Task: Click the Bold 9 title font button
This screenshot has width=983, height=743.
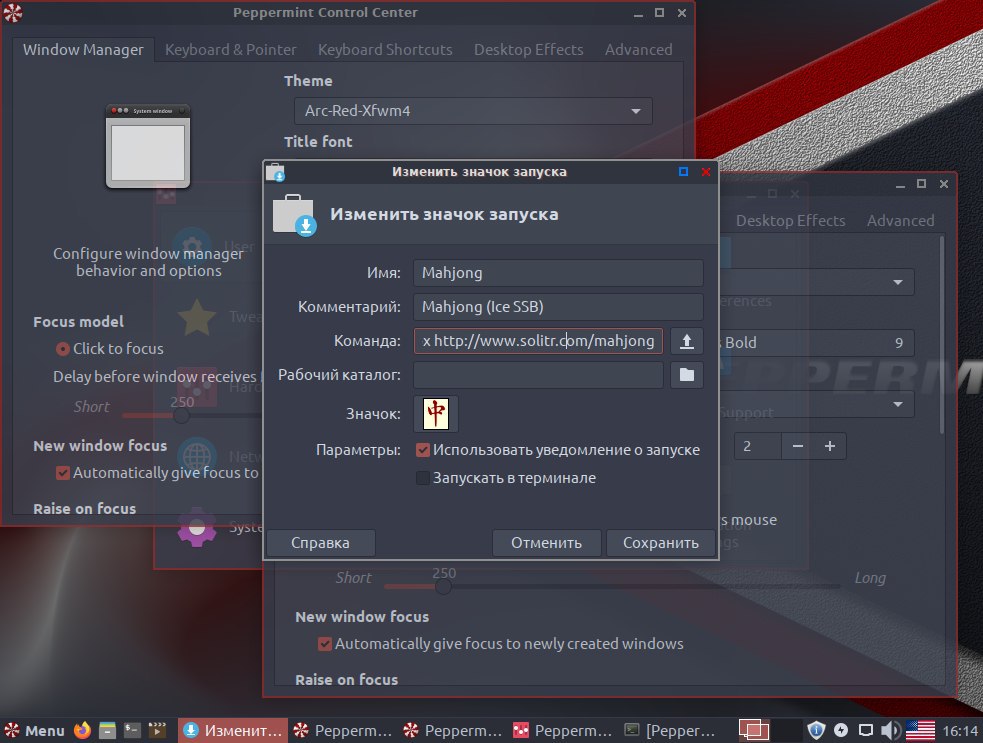Action: 816,342
